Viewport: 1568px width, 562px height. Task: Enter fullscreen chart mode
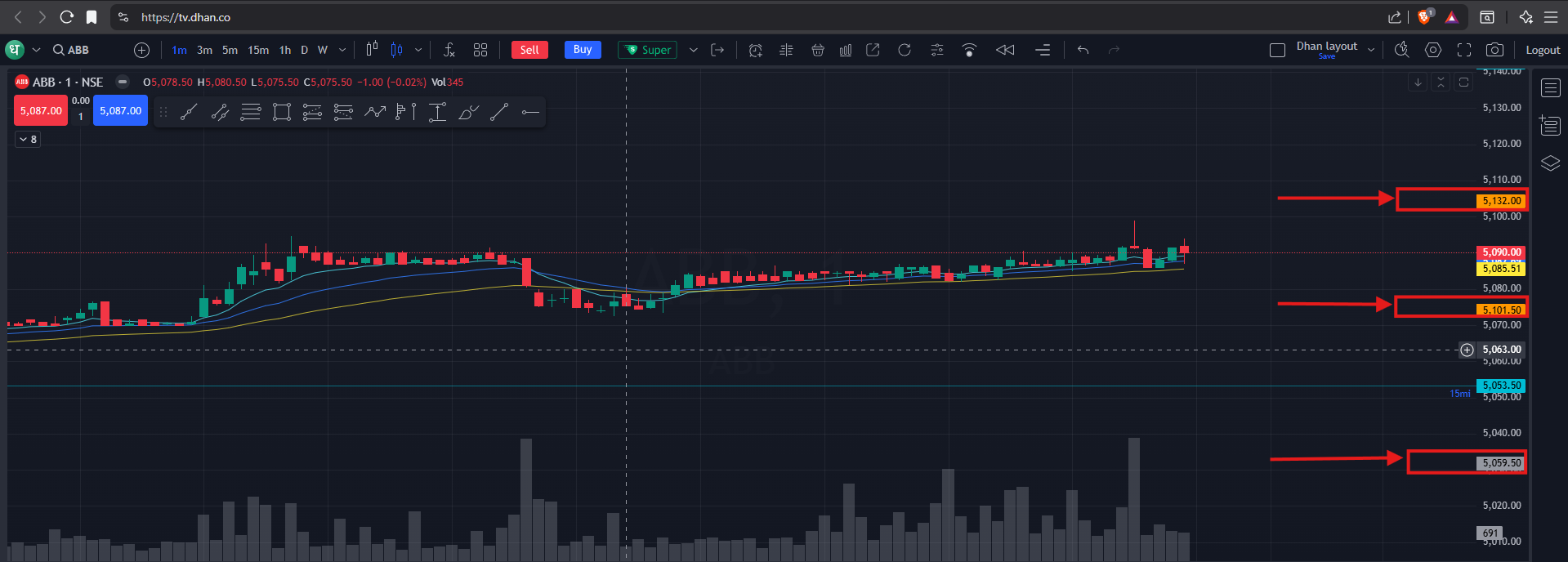tap(1464, 50)
